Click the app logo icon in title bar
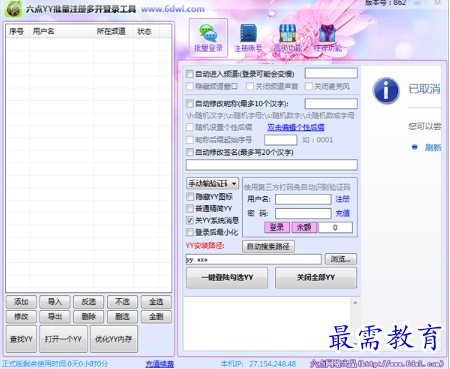This screenshot has width=450, height=369. [x=13, y=9]
